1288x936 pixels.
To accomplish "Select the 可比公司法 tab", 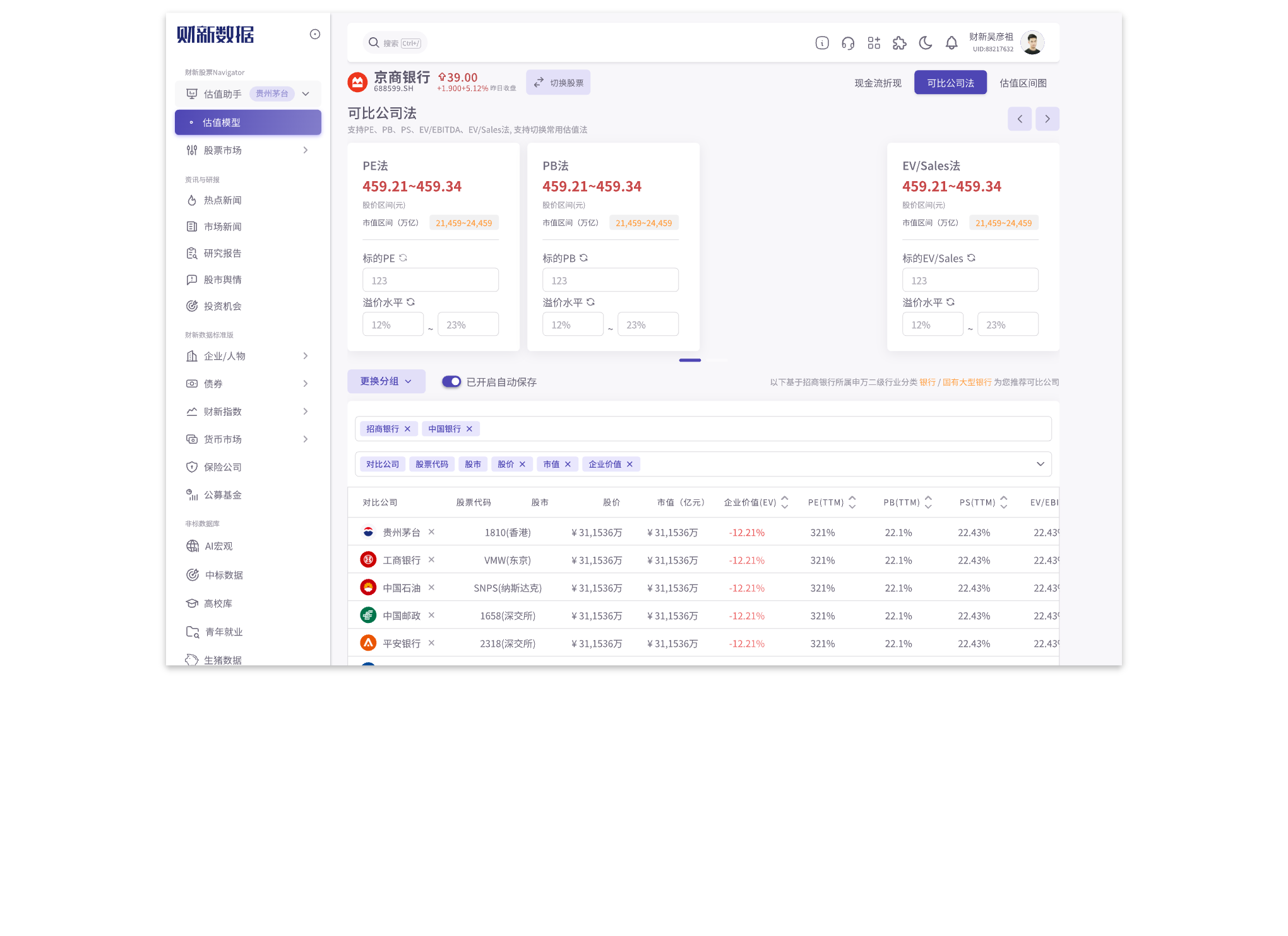I will point(950,83).
